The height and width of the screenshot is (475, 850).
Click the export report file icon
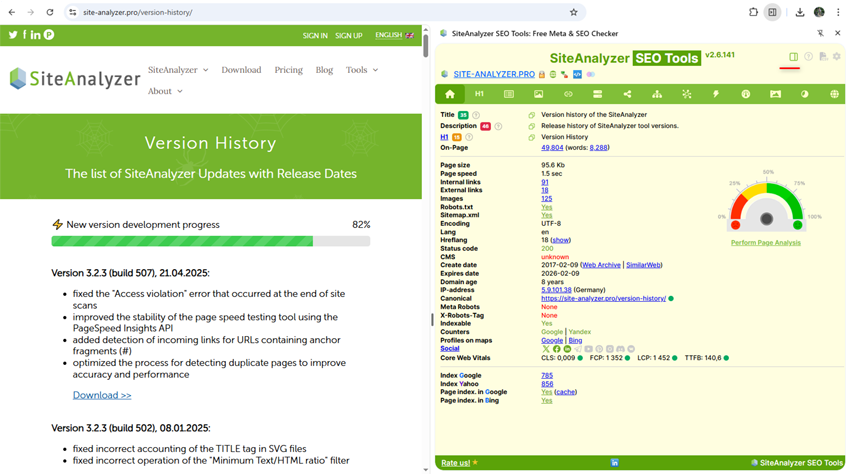tap(823, 56)
